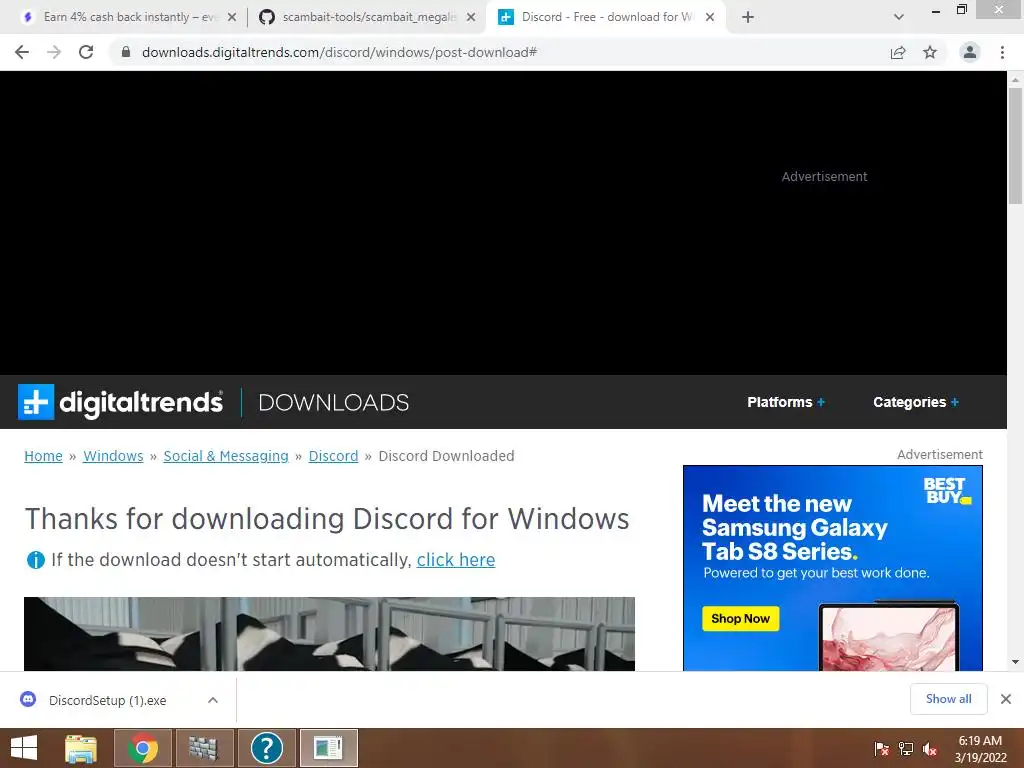Click Shop Now in Best Buy ad
Viewport: 1024px width, 768px height.
click(741, 618)
